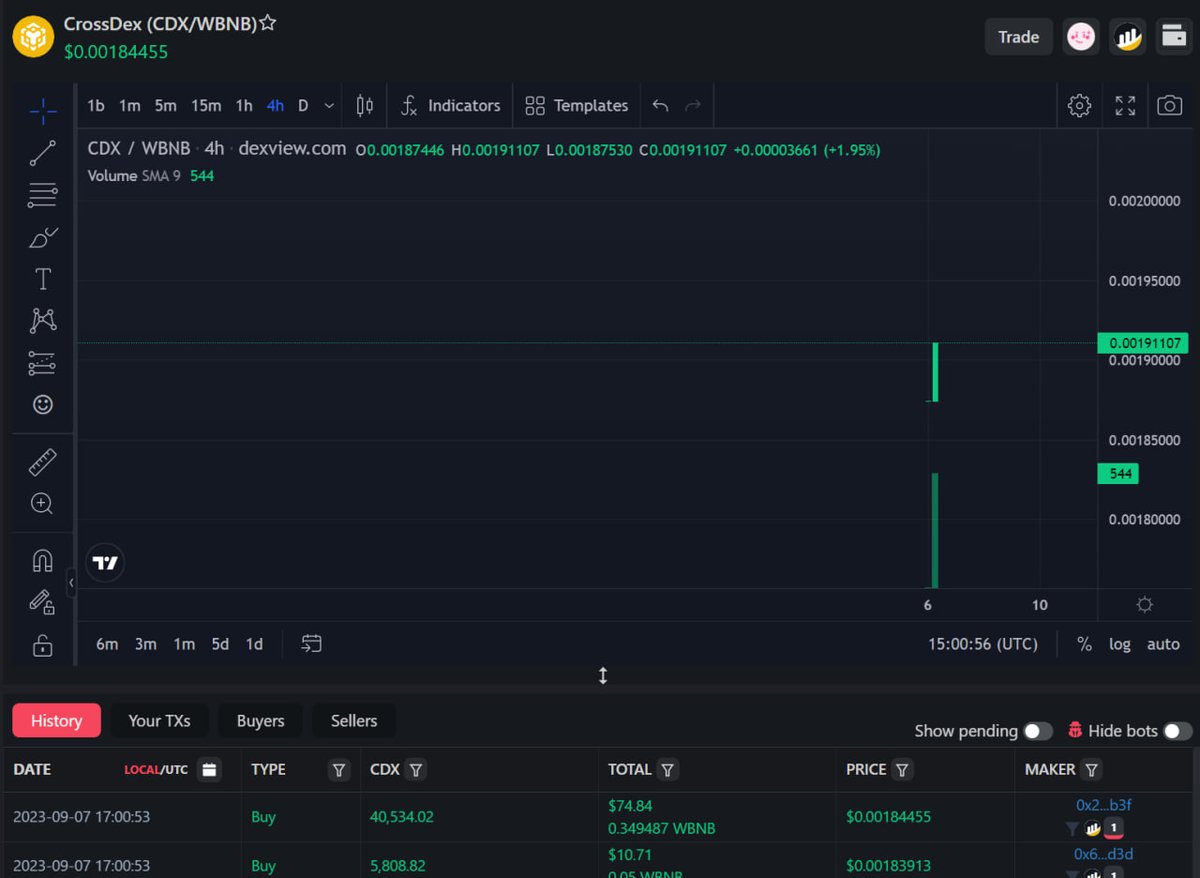This screenshot has height=878, width=1200.
Task: Select the trend line drawing tool
Action: [42, 153]
